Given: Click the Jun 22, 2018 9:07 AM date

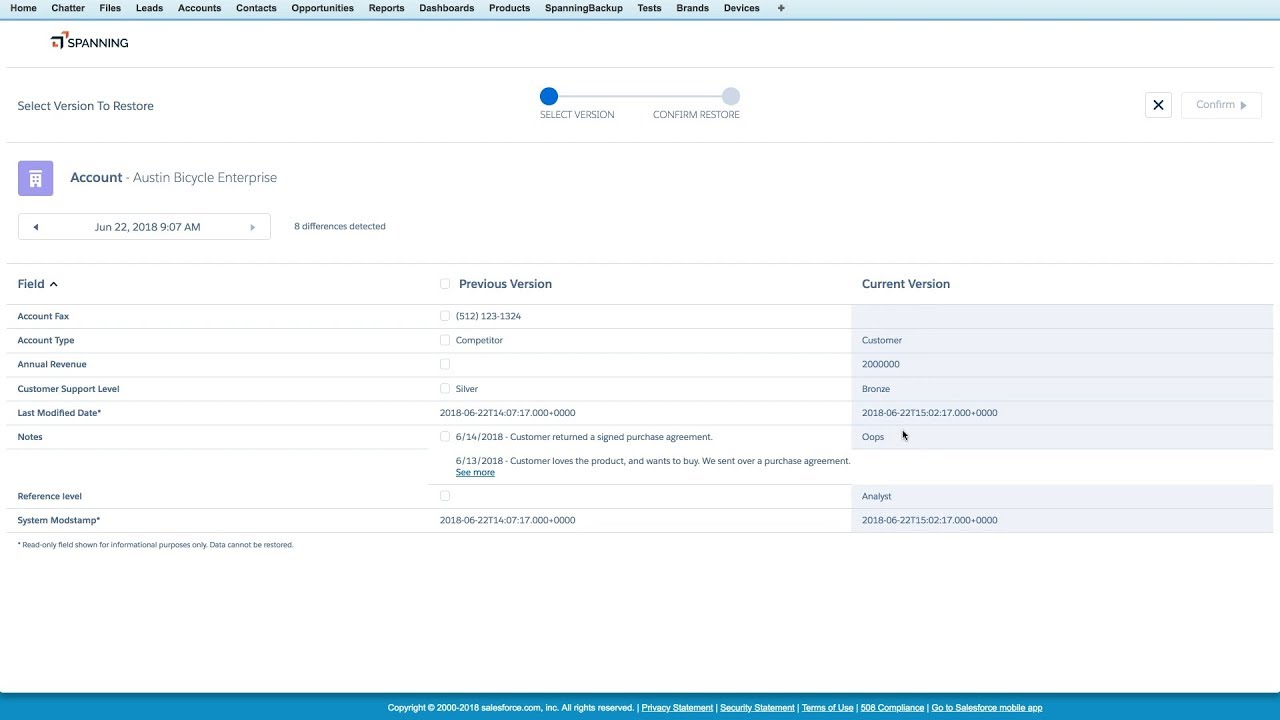Looking at the screenshot, I should click(147, 227).
